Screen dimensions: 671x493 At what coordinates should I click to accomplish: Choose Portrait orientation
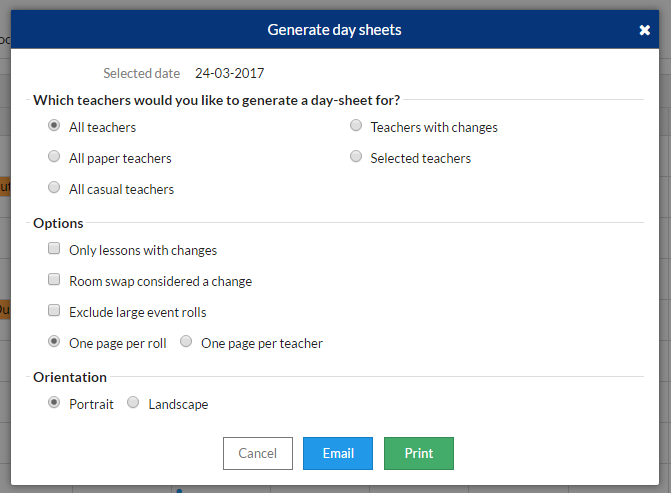point(54,403)
